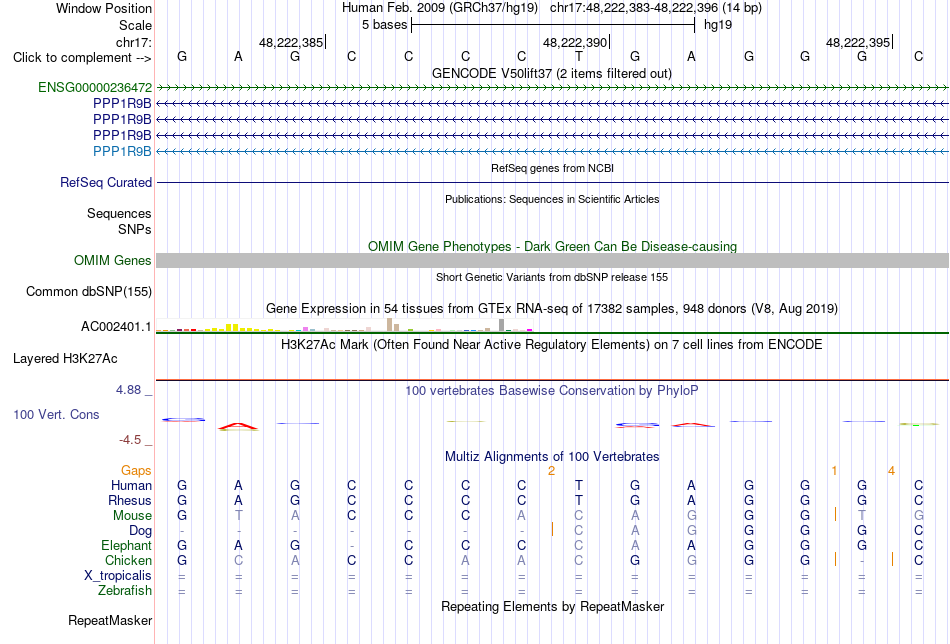The width and height of the screenshot is (950, 644).
Task: Click the T base in the Human alignment row
Action: coord(579,485)
